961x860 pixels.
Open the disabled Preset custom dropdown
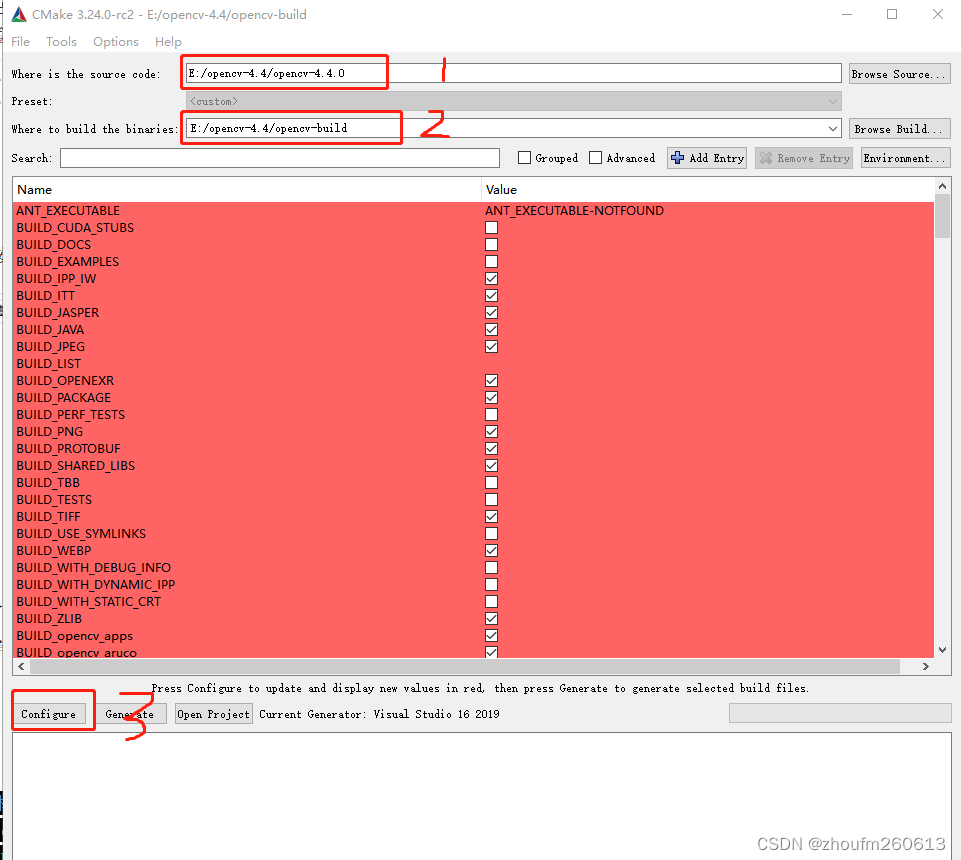[x=514, y=101]
